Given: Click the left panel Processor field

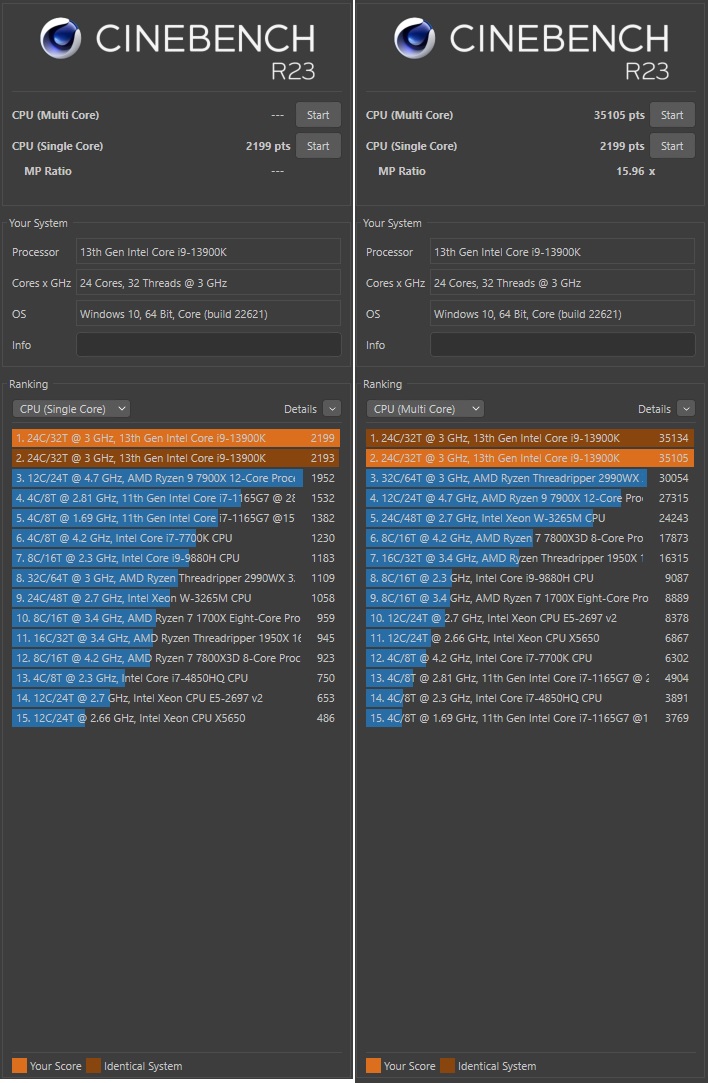Looking at the screenshot, I should (x=209, y=251).
